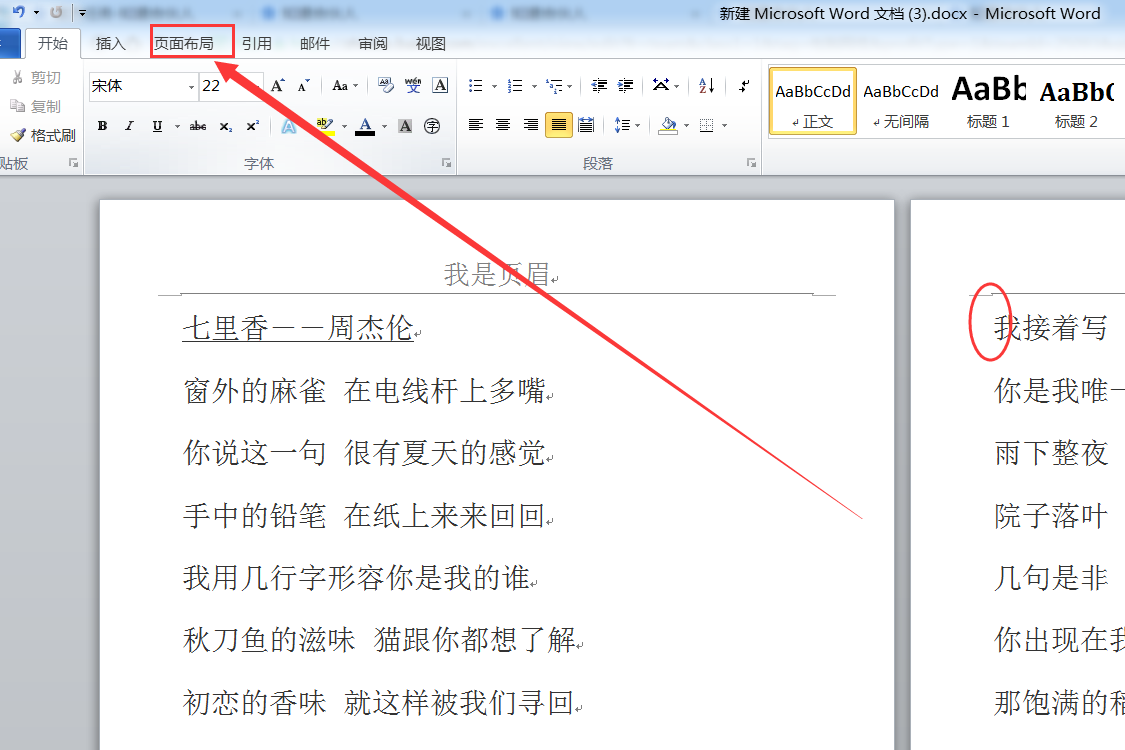Expand the underline style dropdown arrow

(x=176, y=126)
